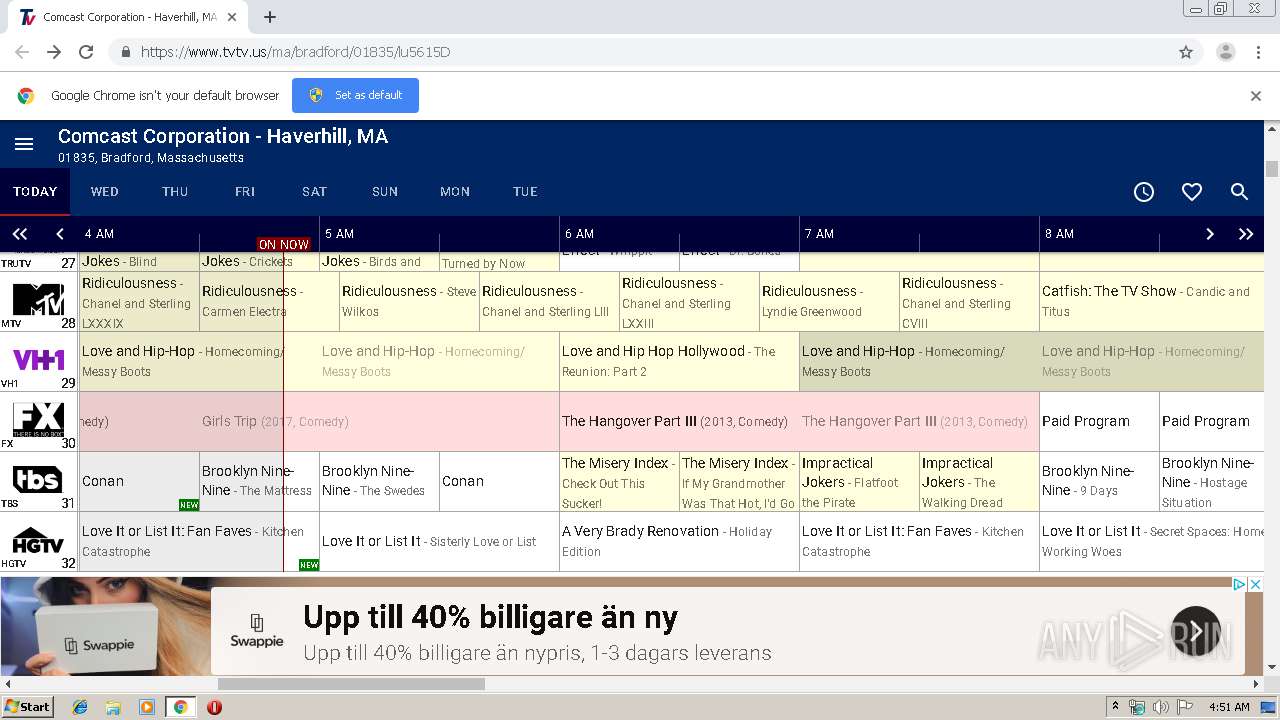The image size is (1280, 720).
Task: Open the volume control in system tray
Action: [x=1160, y=707]
